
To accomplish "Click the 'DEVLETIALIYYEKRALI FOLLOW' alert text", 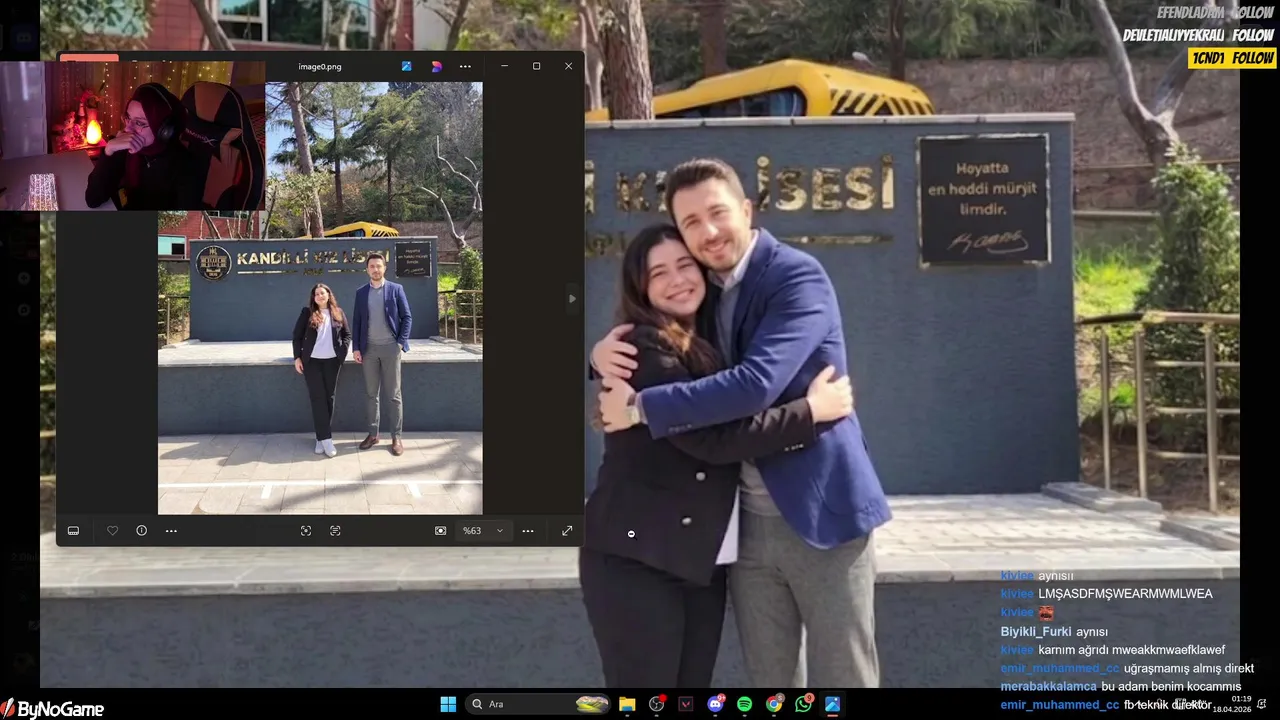I will 1198,35.
